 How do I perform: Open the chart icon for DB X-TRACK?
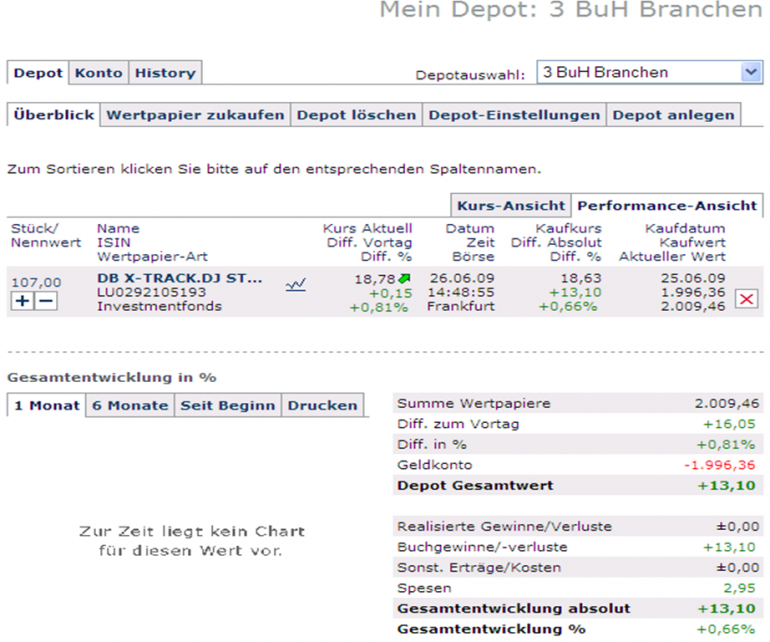[296, 285]
